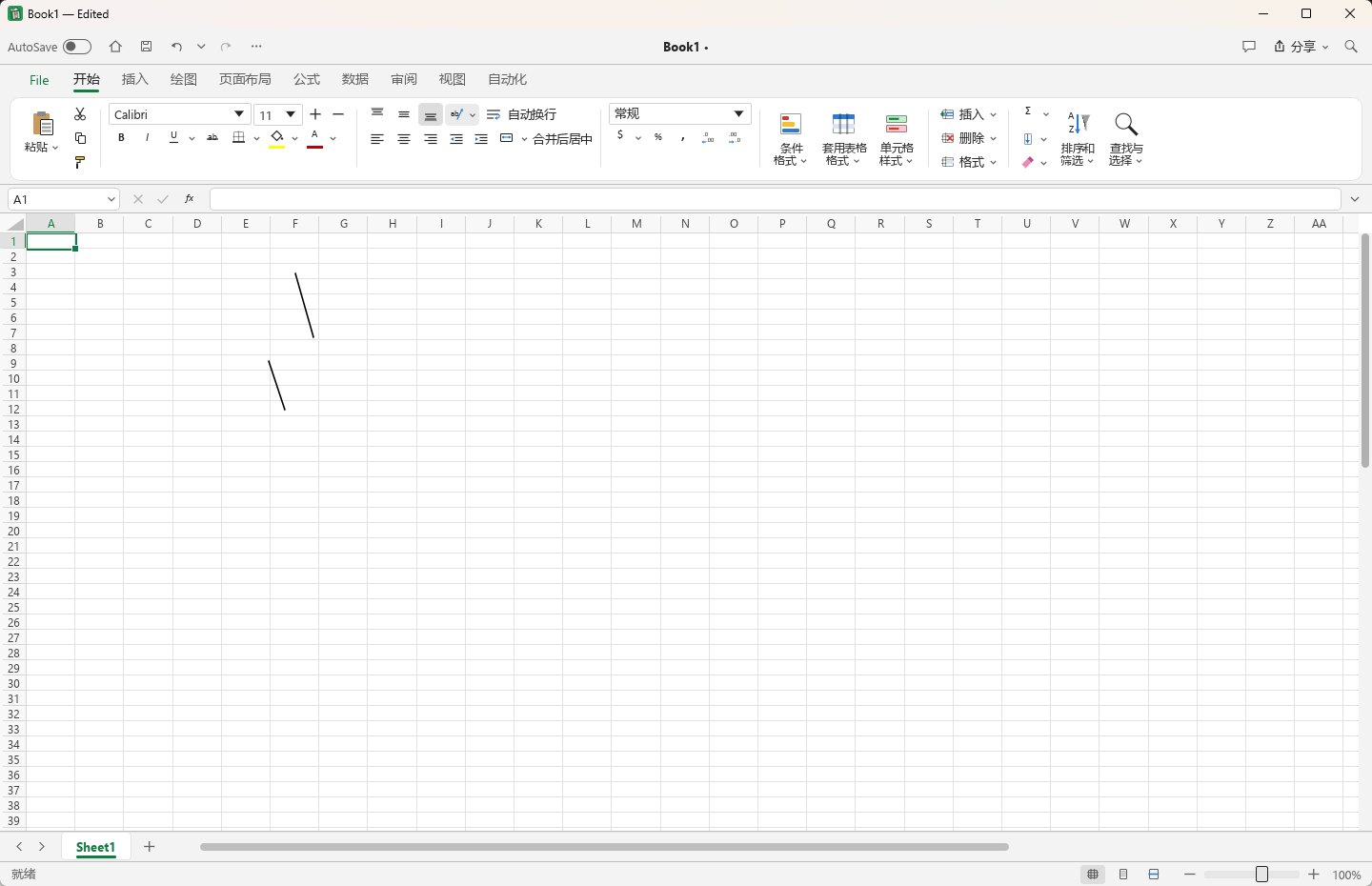Viewport: 1372px width, 886px height.
Task: Increase decimal places
Action: 708,138
